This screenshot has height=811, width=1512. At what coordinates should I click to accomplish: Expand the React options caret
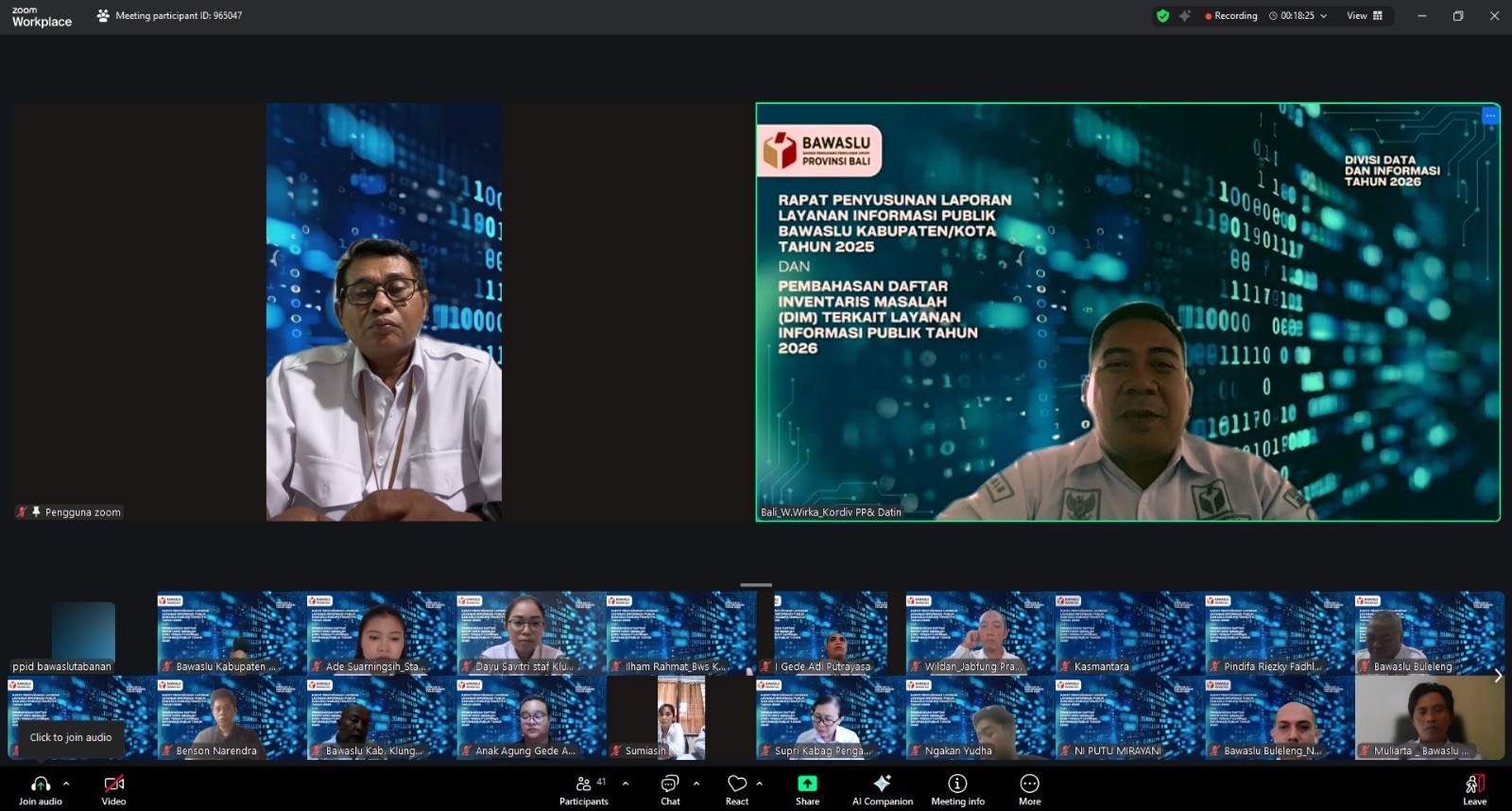(759, 784)
